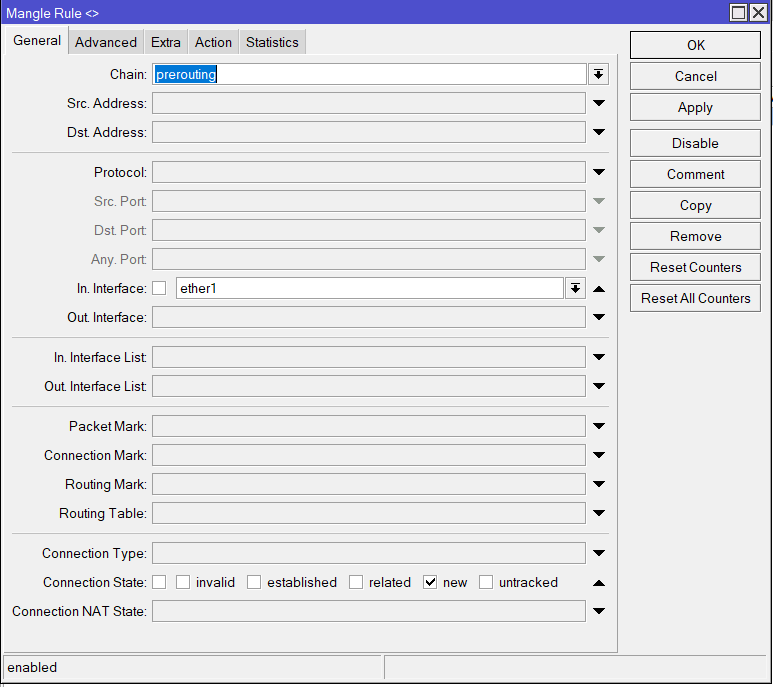Expand the Connection Mark field

point(598,455)
